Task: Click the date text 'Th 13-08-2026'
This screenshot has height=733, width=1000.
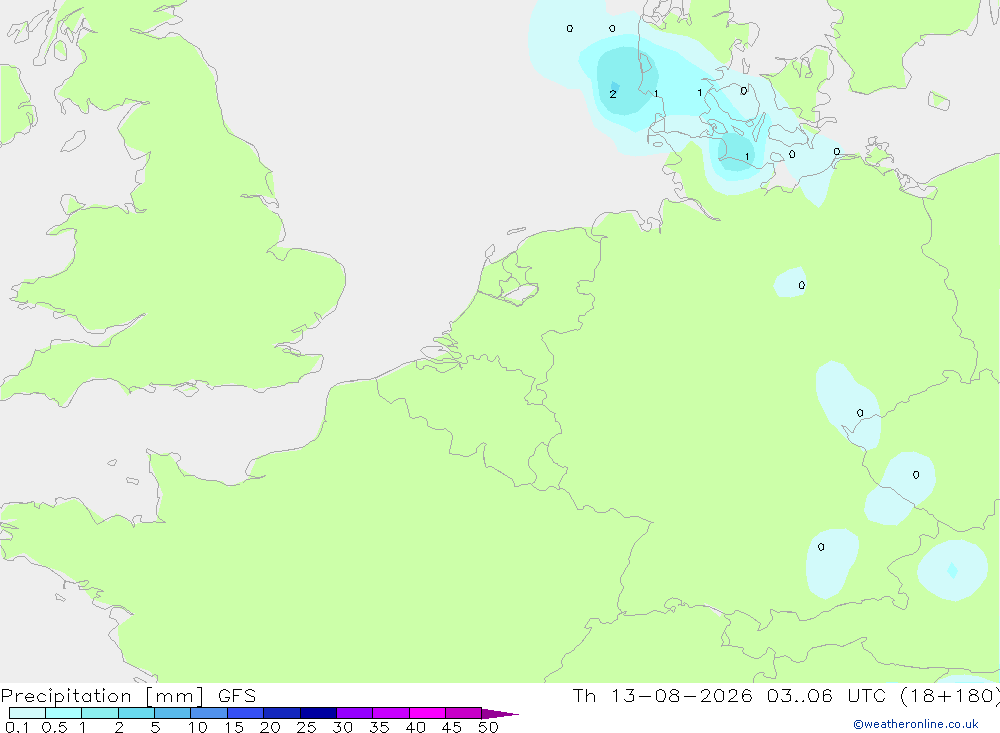Action: point(663,695)
